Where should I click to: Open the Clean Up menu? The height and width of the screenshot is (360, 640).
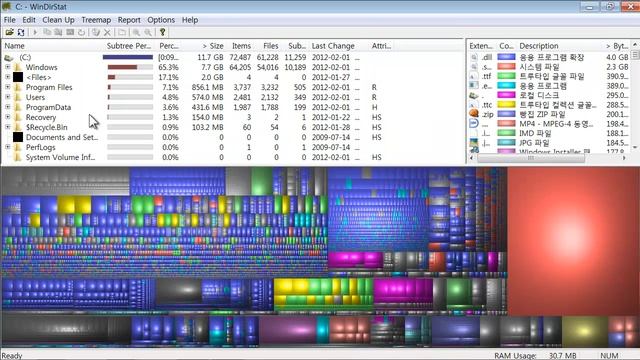(x=58, y=20)
